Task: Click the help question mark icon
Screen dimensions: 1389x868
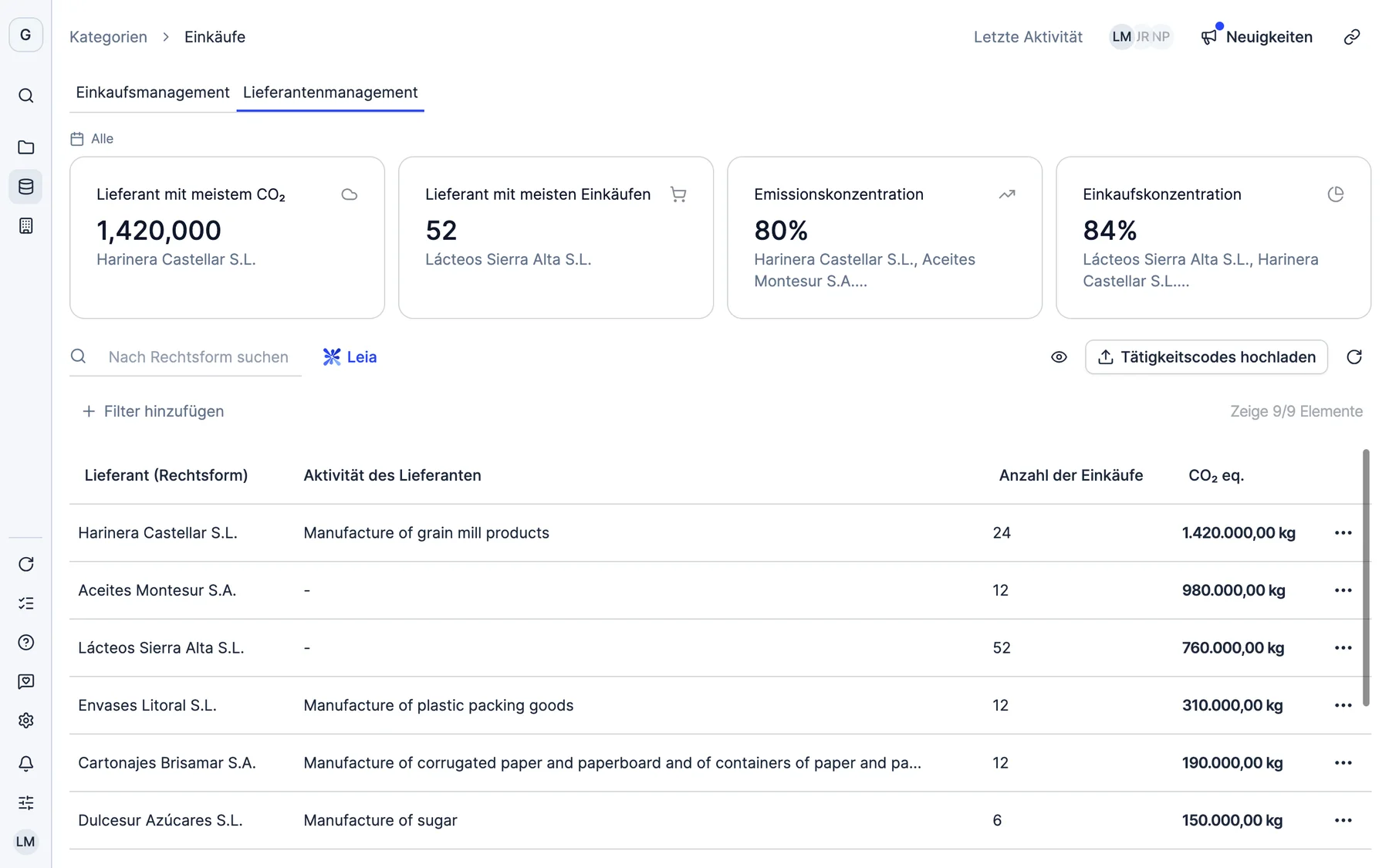Action: coord(25,643)
